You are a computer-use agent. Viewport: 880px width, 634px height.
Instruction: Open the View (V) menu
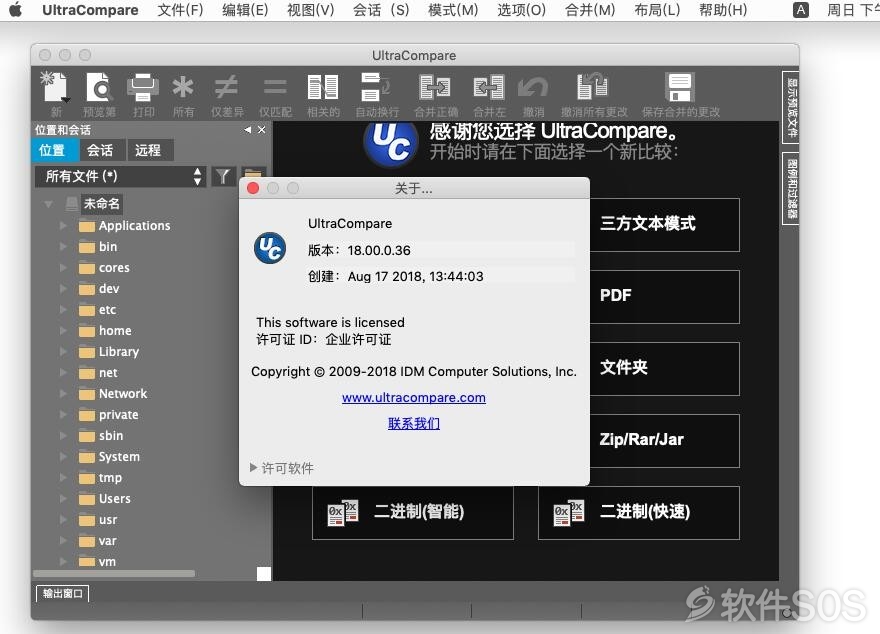click(310, 10)
